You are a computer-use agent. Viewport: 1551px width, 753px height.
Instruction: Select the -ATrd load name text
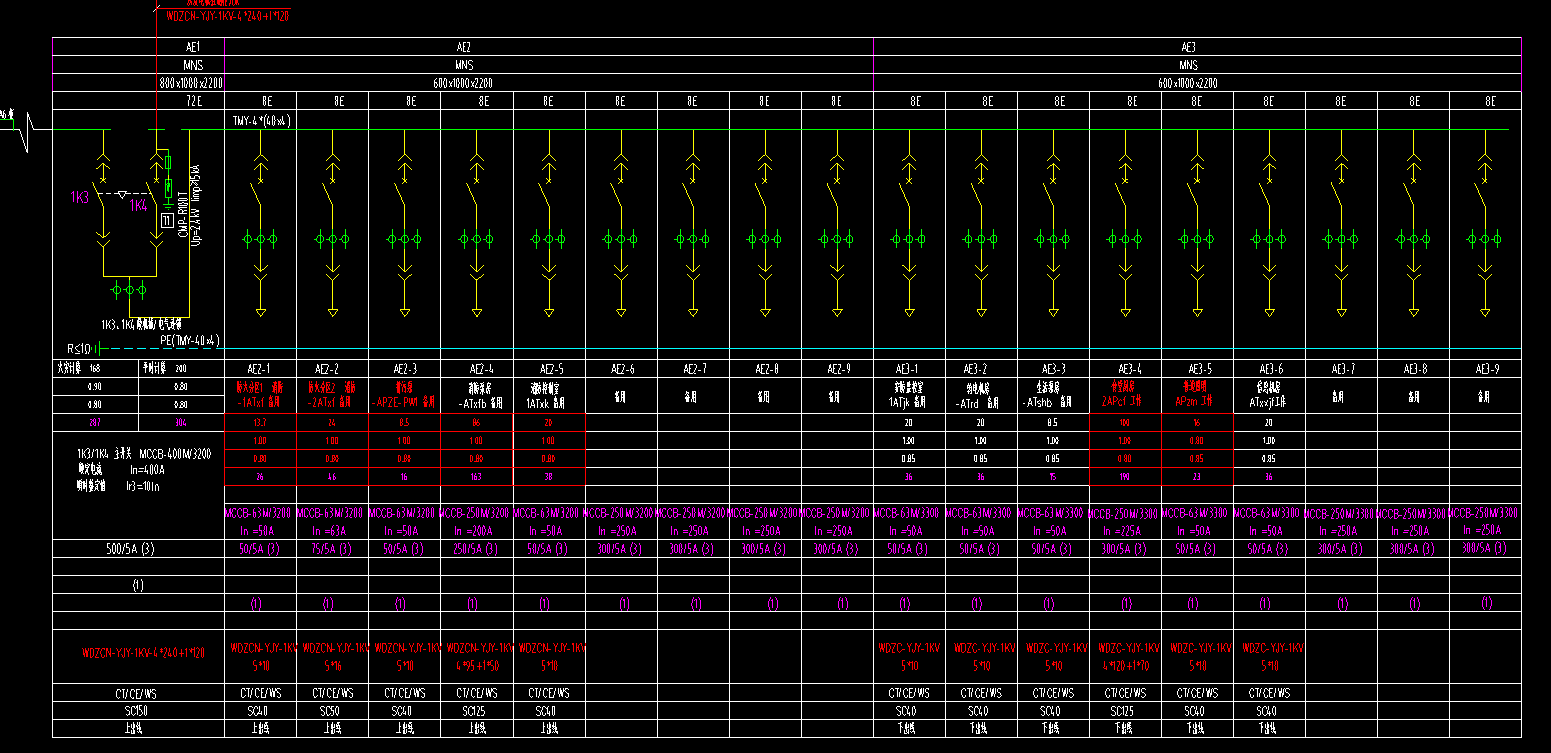[968, 402]
